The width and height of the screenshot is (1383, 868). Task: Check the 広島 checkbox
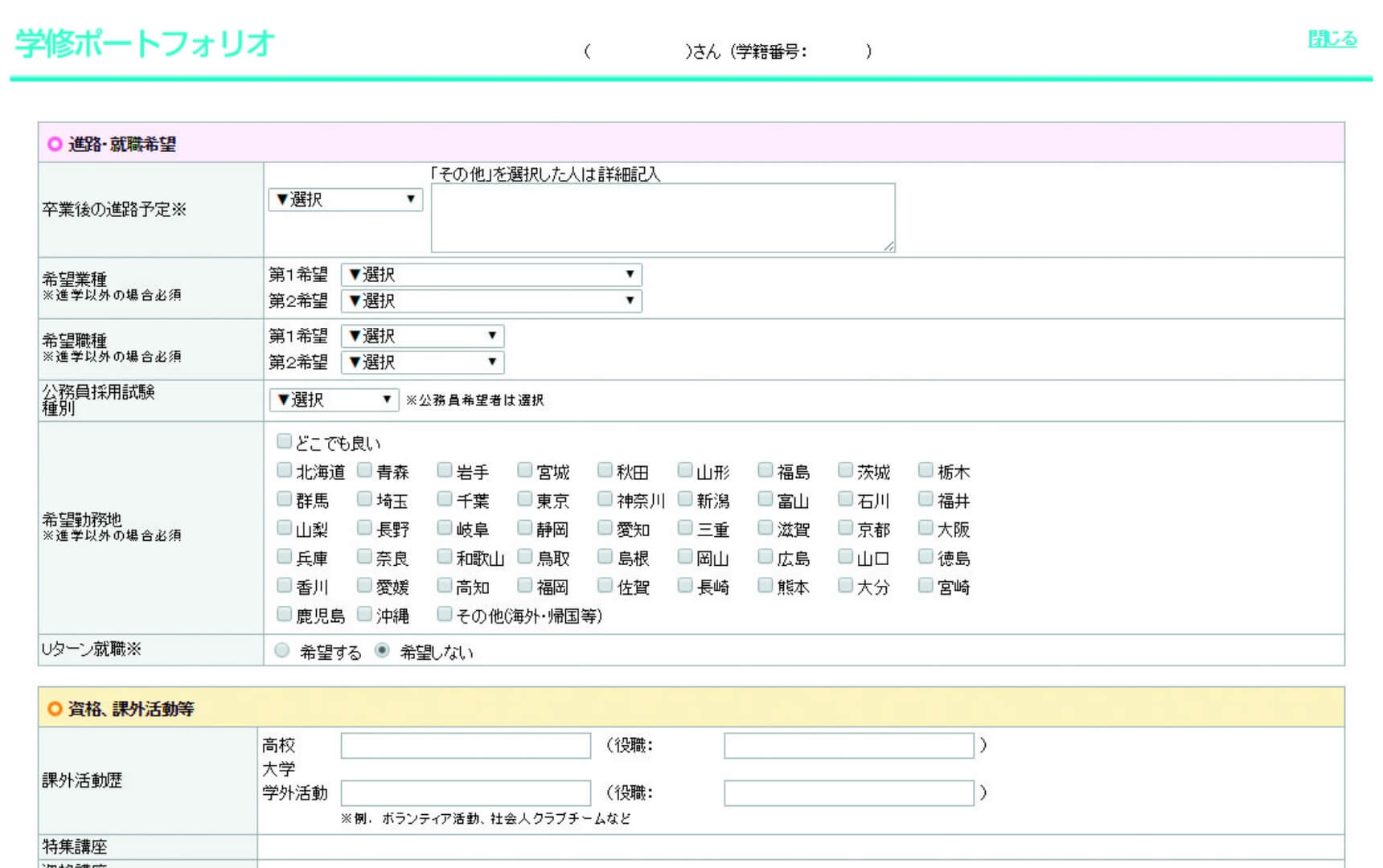coord(765,556)
